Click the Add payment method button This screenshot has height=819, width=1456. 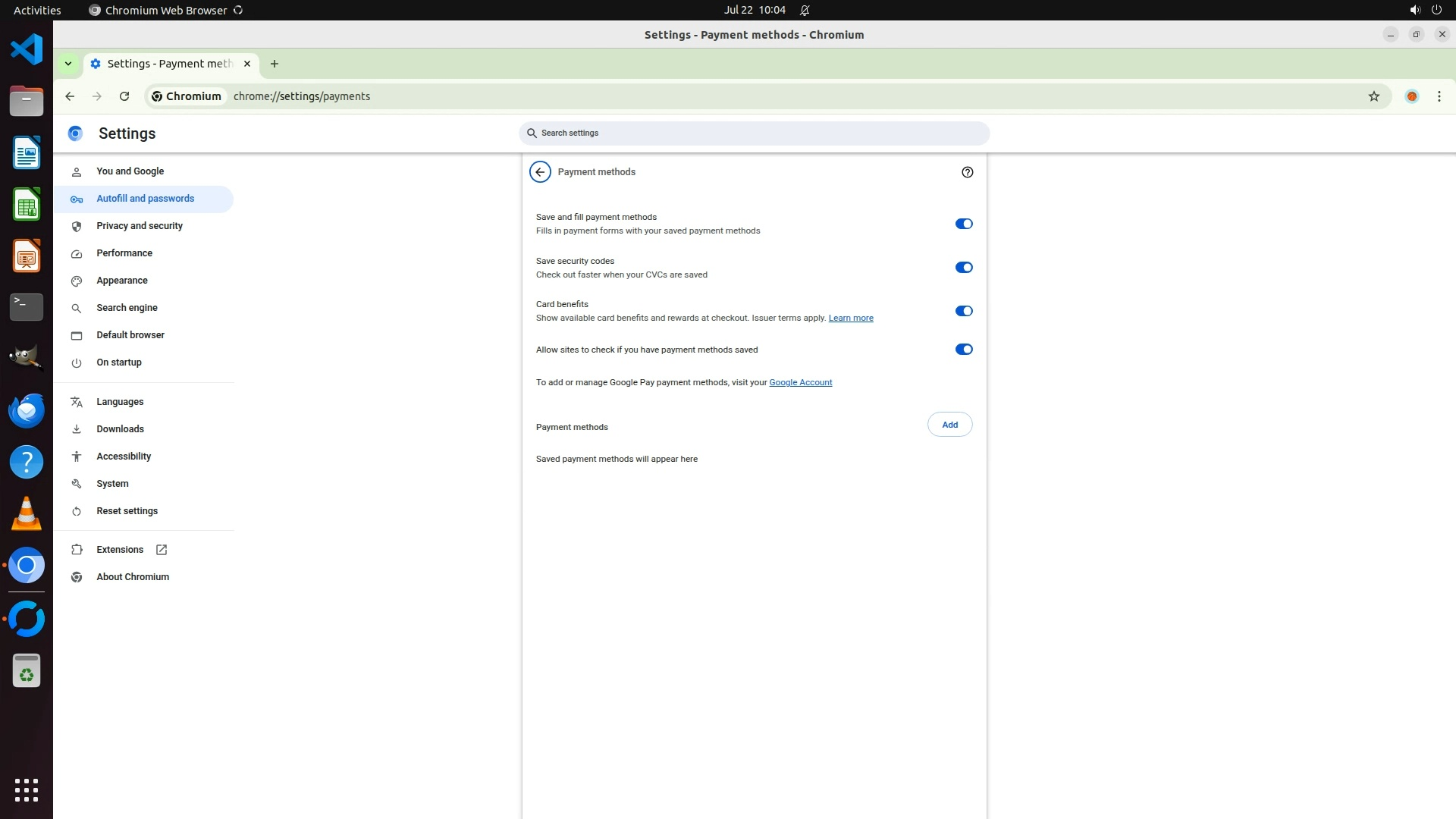(949, 425)
